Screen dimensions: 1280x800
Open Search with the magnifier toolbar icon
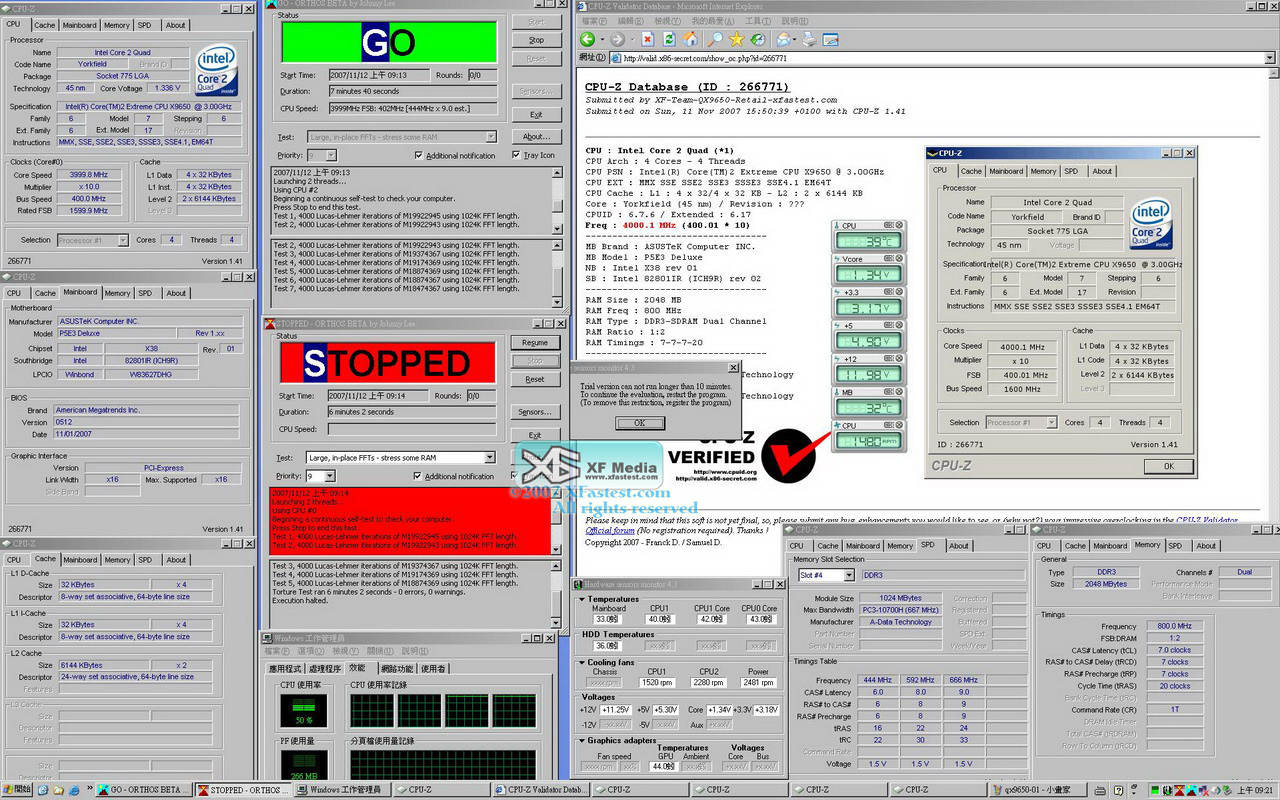(715, 39)
